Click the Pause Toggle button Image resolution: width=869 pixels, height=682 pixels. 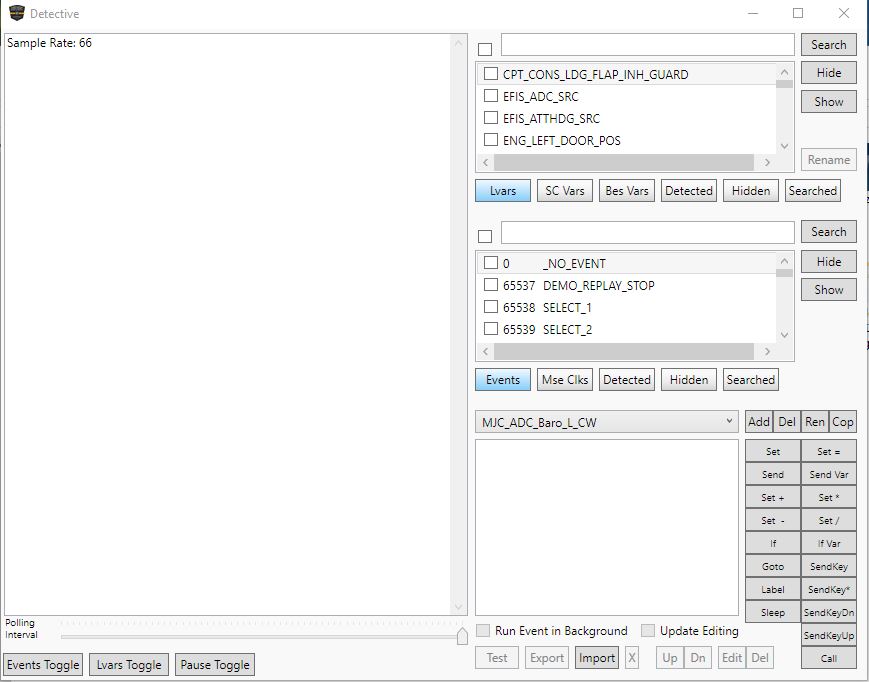tap(215, 665)
